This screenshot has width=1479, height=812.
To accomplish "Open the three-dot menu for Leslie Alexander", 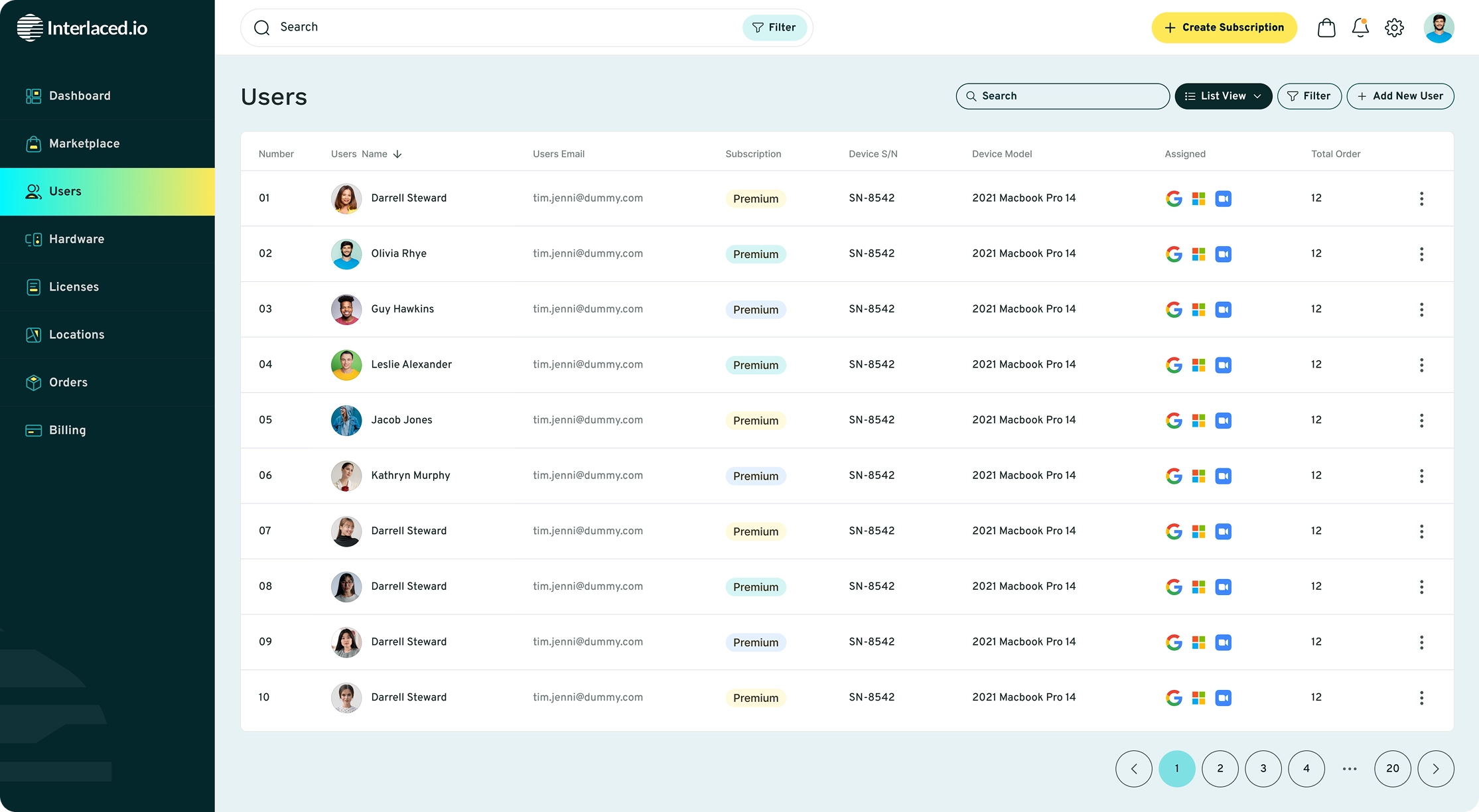I will [x=1421, y=365].
